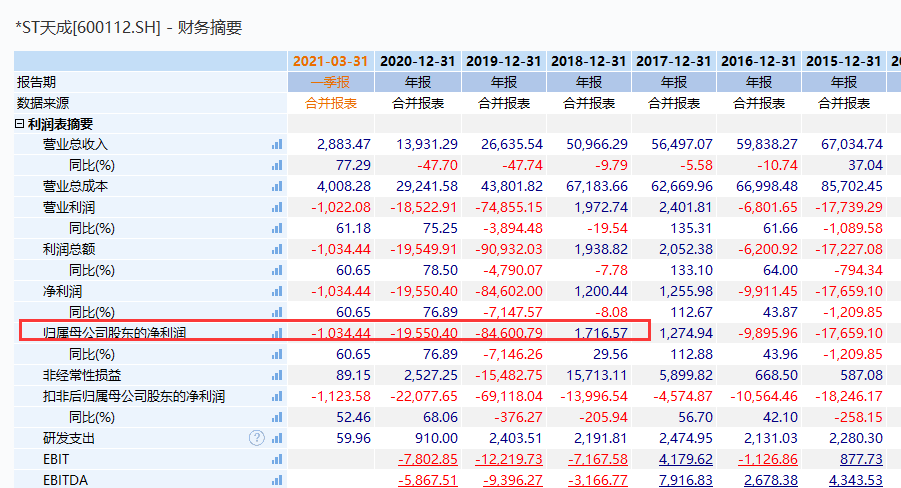Select the 2015-12-31 column header

click(844, 61)
